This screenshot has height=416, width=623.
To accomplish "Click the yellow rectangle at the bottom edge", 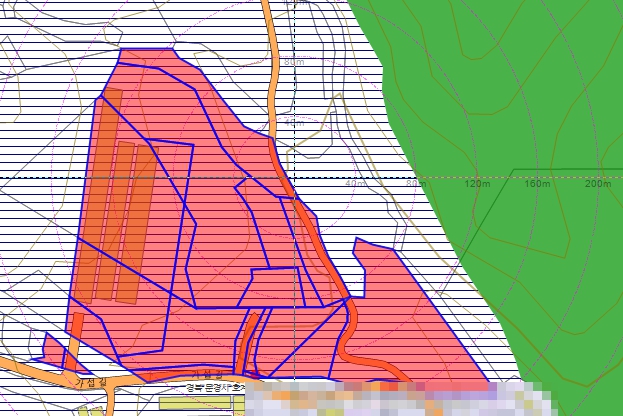I will pyautogui.click(x=198, y=403).
